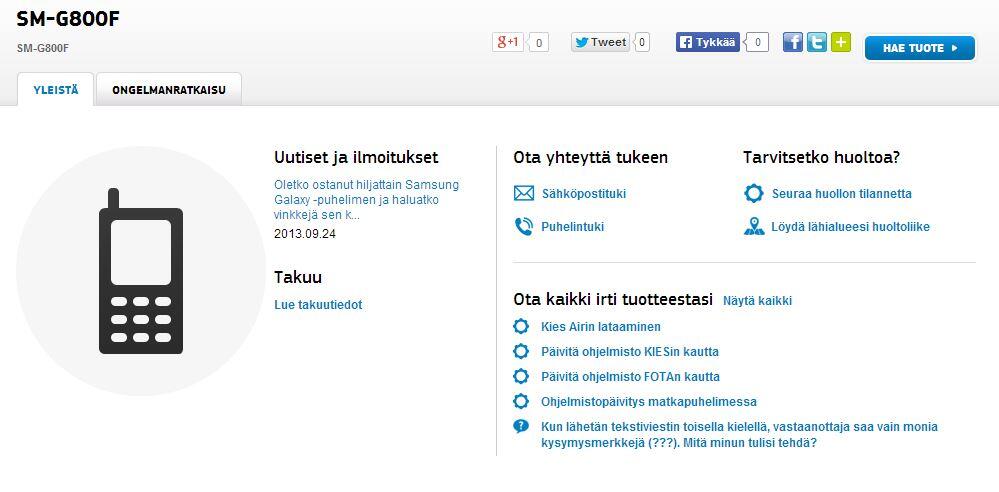This screenshot has width=999, height=492.
Task: Open Puhelintuki link
Action: click(x=573, y=226)
